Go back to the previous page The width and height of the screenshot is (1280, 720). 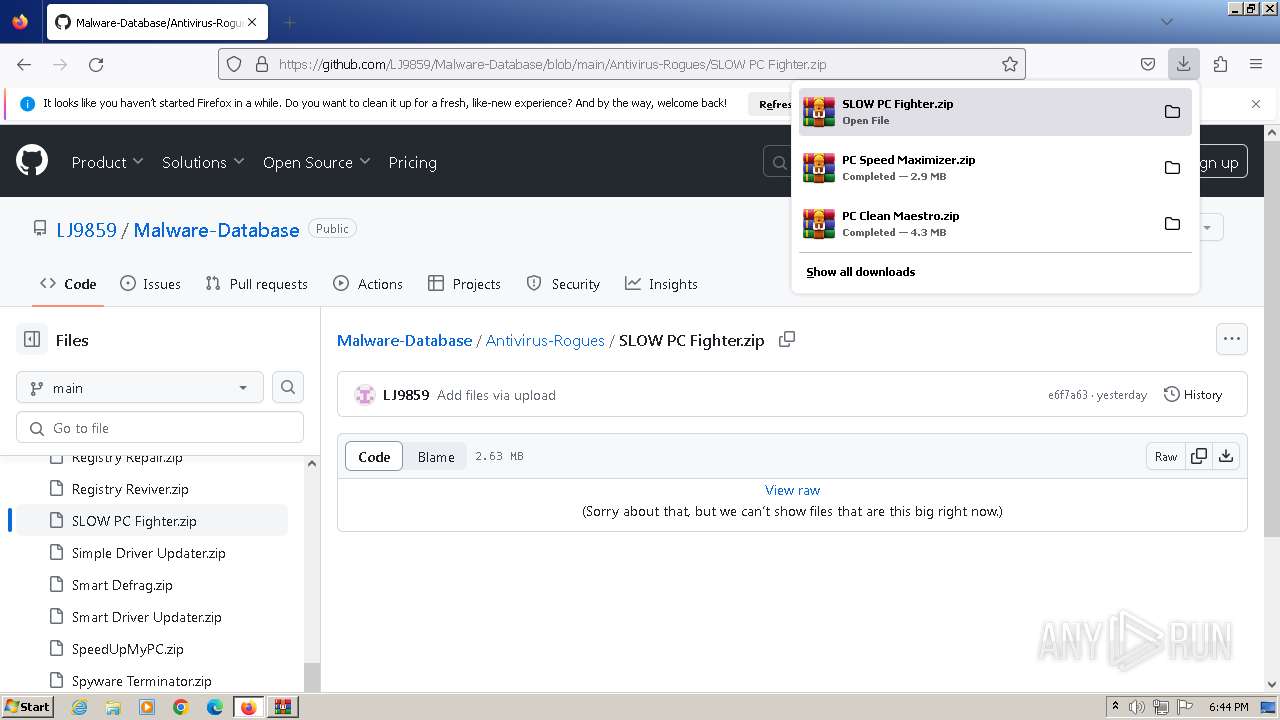click(24, 64)
